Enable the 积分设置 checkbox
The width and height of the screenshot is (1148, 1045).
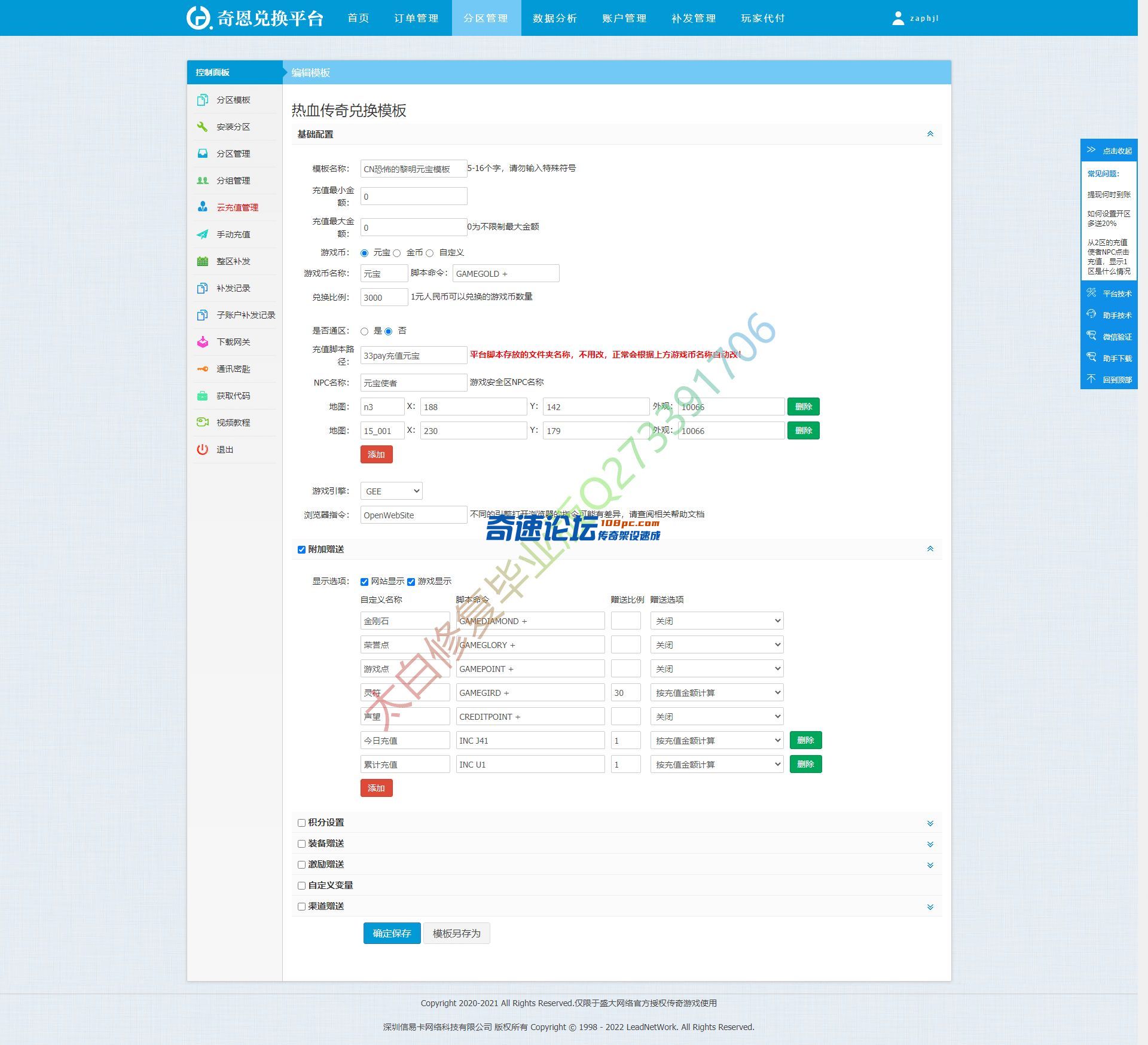(x=302, y=823)
